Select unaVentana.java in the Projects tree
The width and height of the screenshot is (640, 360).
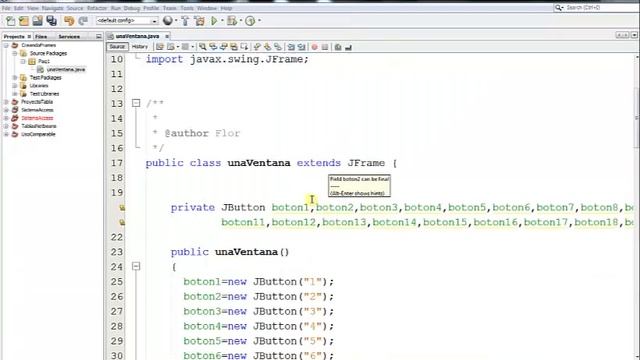coord(66,70)
